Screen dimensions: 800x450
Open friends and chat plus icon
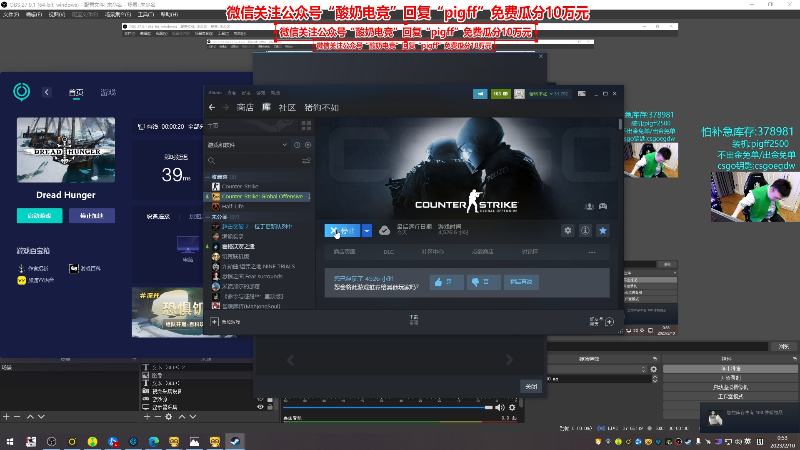point(609,322)
